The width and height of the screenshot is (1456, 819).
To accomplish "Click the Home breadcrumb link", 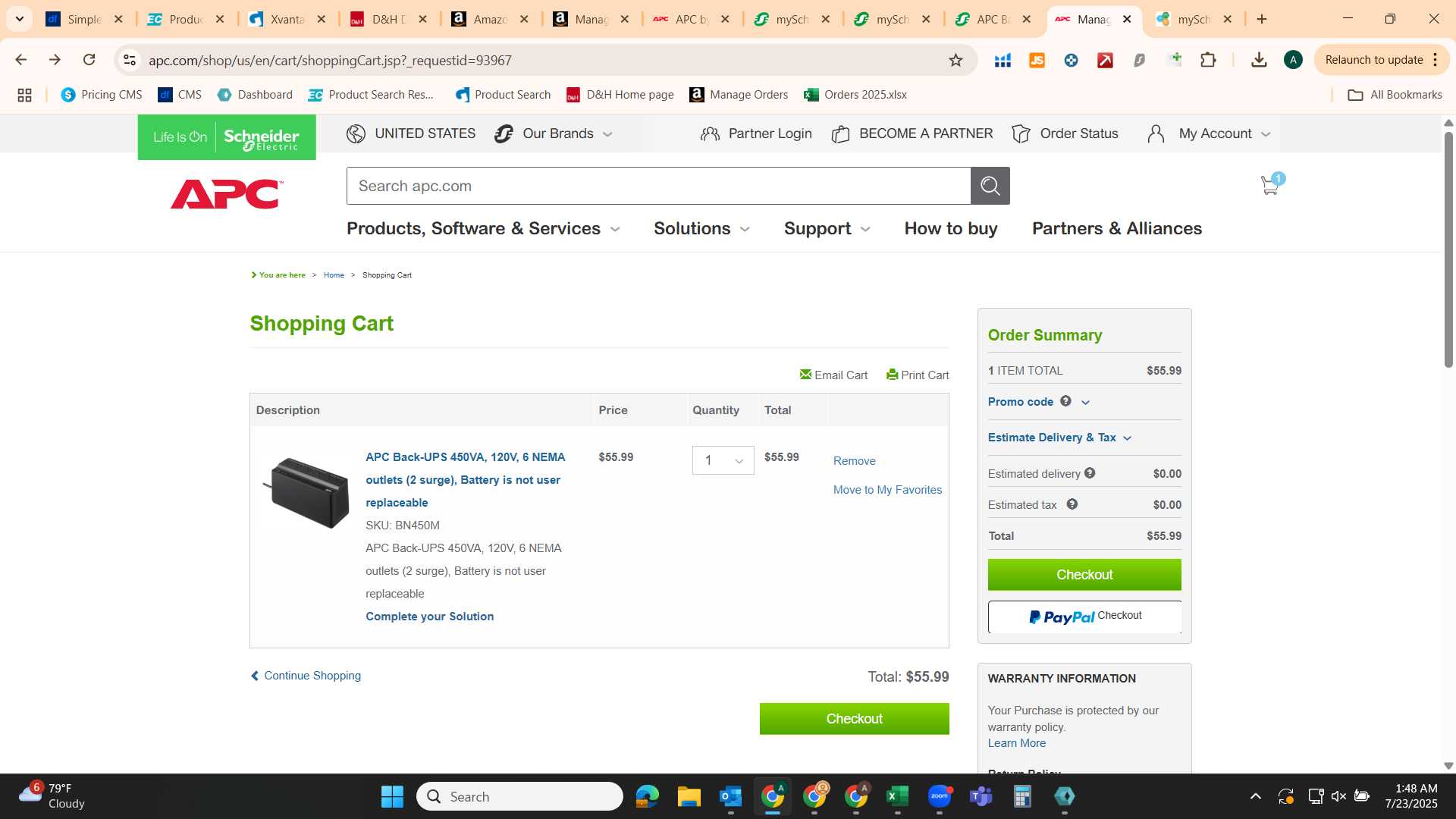I will point(334,275).
